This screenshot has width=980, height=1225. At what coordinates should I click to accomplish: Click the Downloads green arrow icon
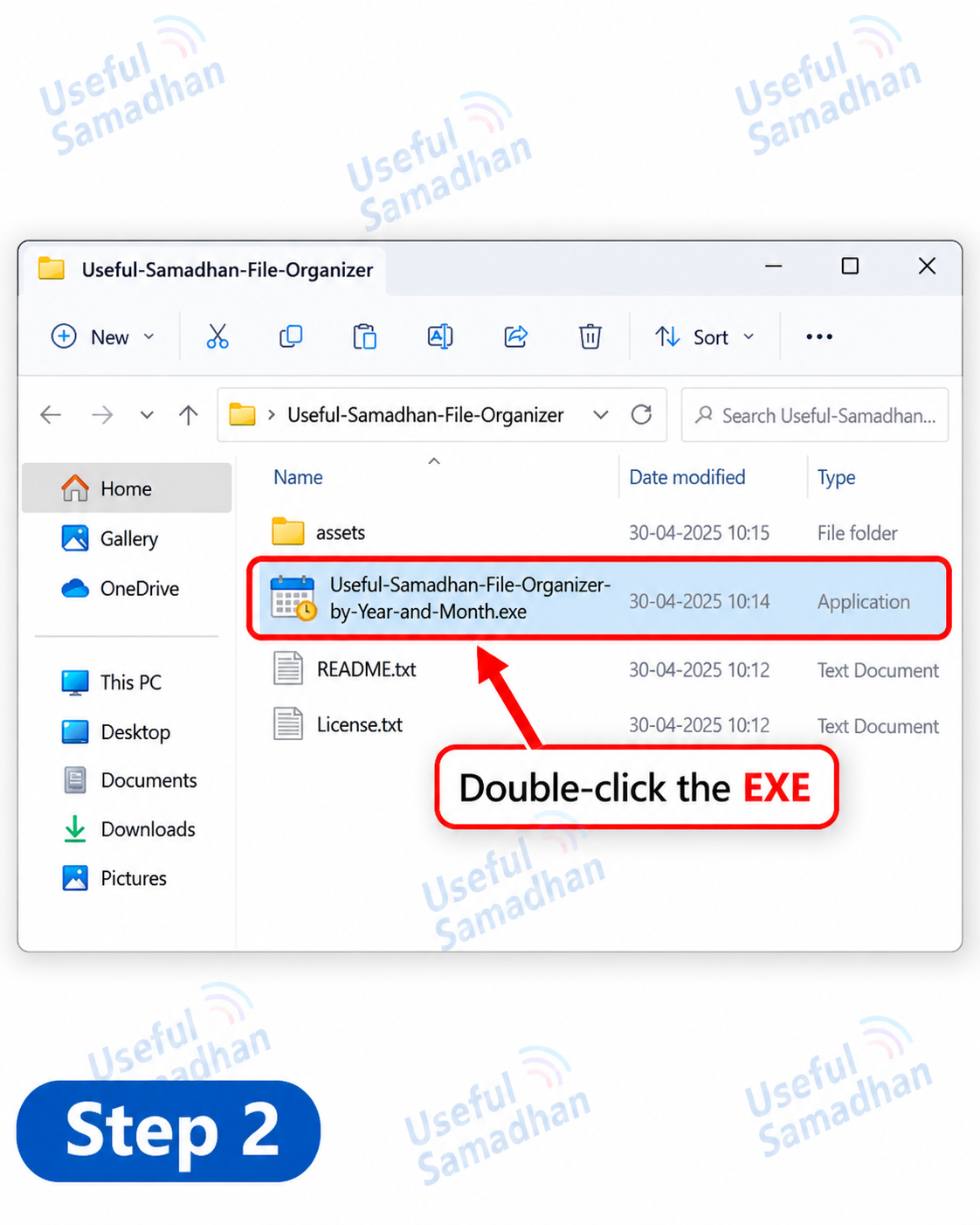pyautogui.click(x=75, y=829)
